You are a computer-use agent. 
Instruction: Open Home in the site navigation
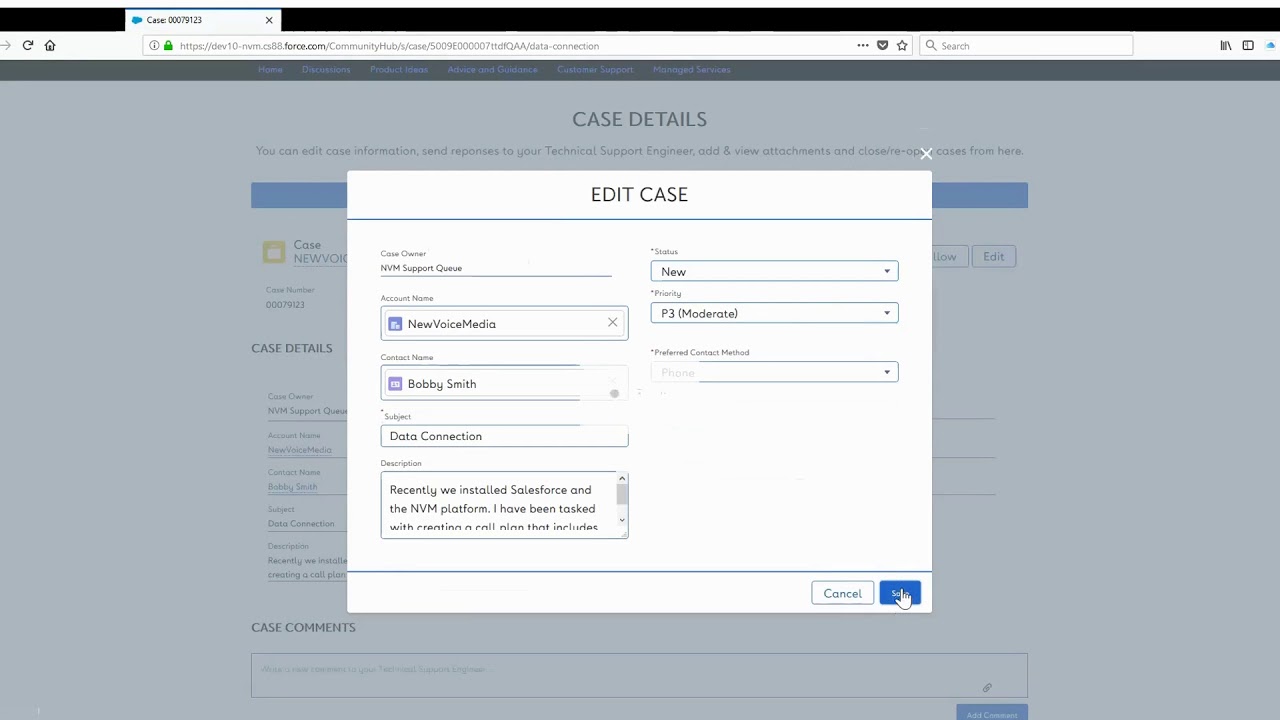click(270, 69)
